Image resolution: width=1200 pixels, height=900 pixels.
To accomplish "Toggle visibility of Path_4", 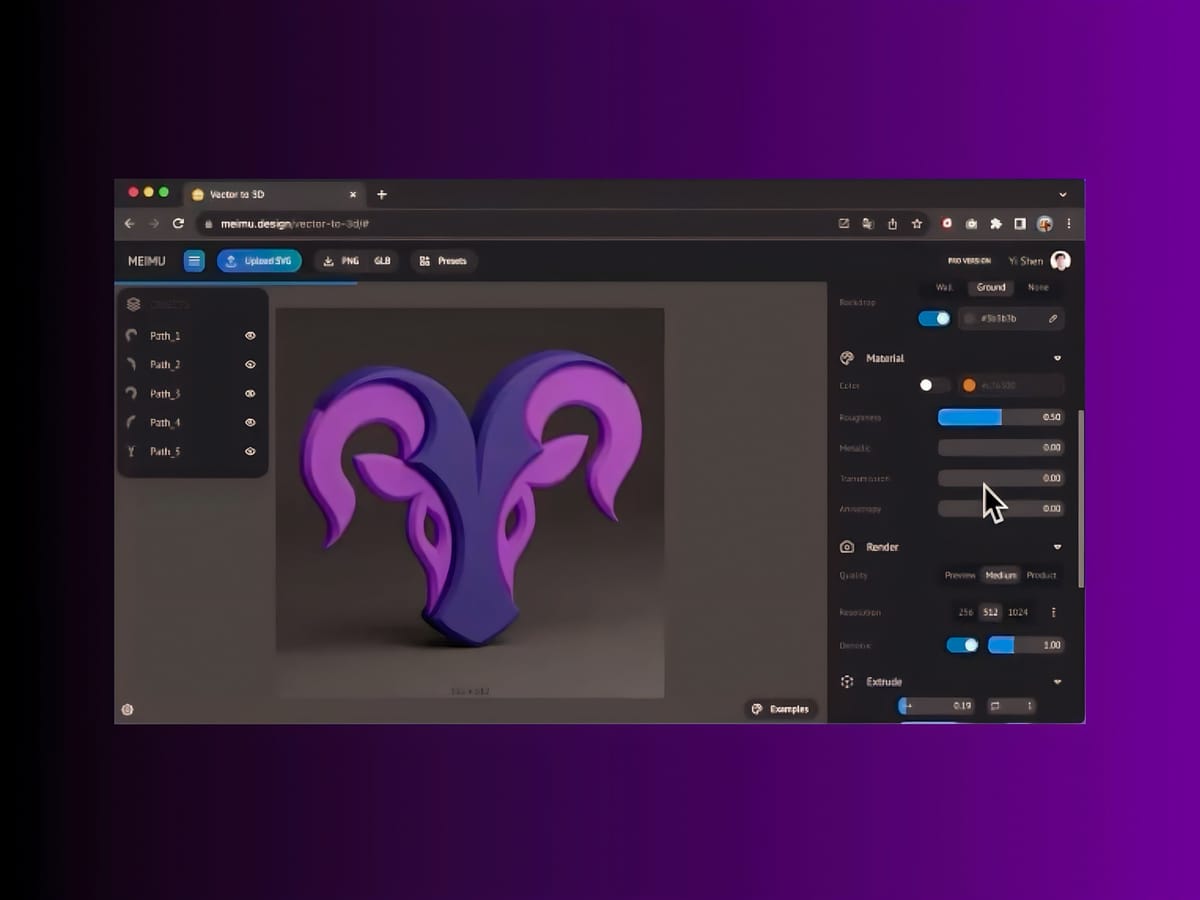I will click(x=250, y=423).
